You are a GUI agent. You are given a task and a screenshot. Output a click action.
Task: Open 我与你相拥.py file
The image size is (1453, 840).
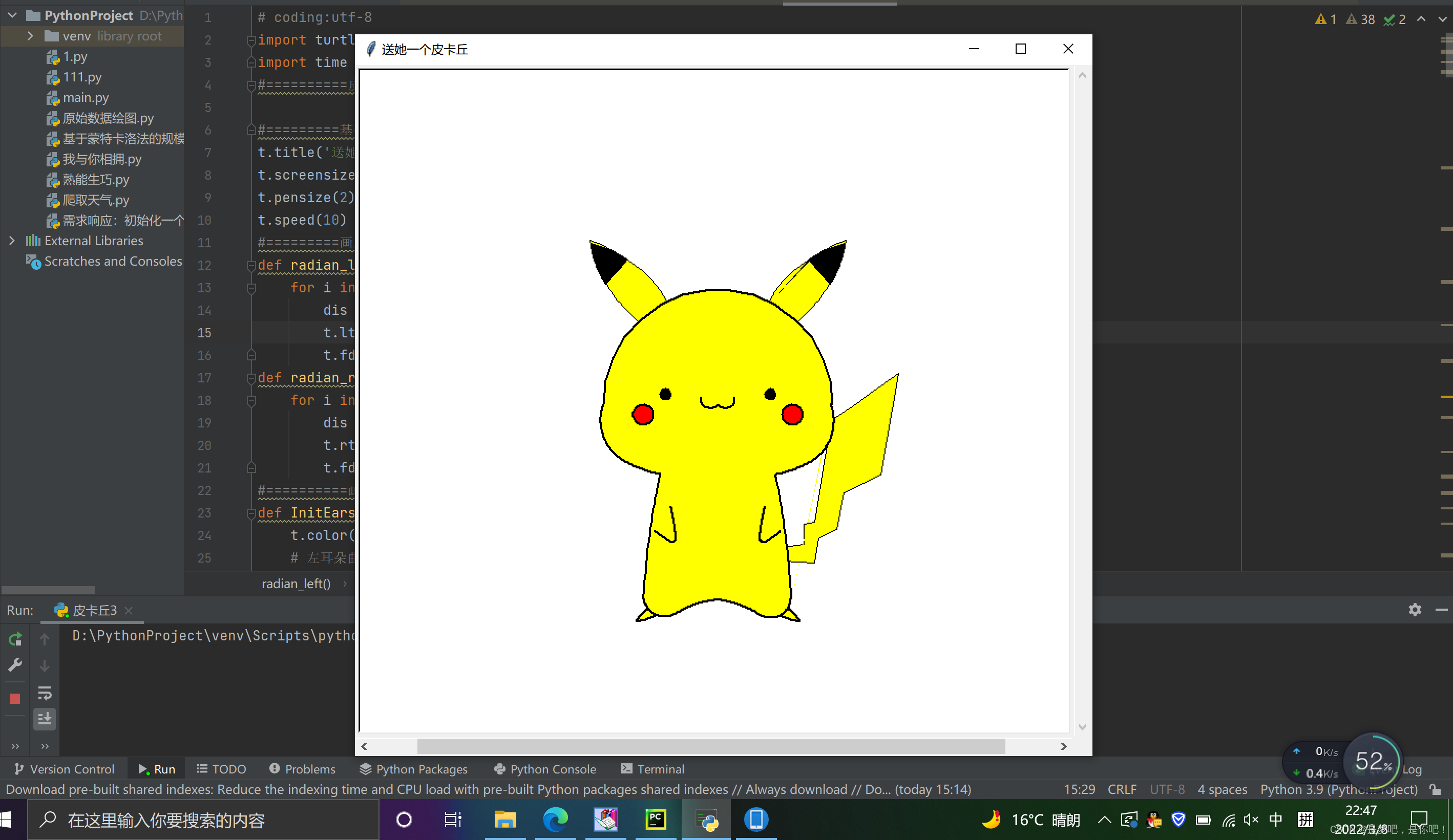point(101,159)
